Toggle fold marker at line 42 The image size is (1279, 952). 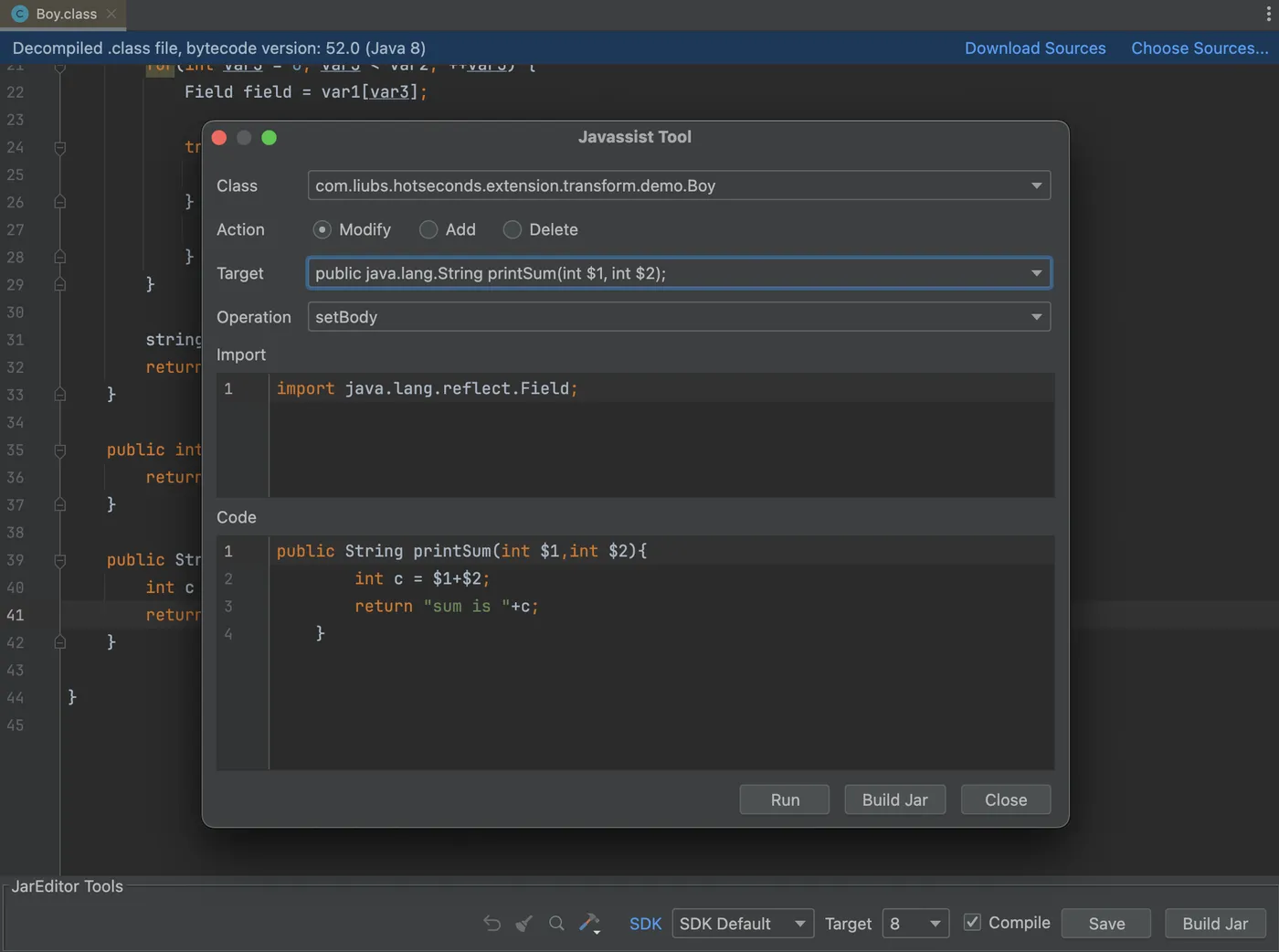pyautogui.click(x=59, y=642)
